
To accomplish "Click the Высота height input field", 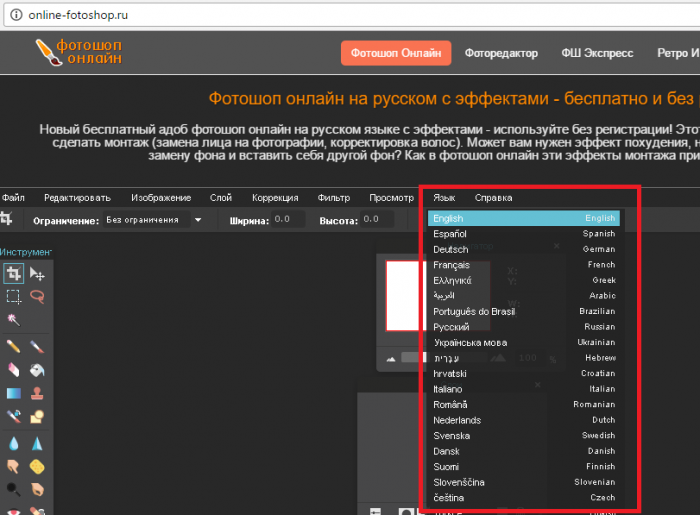I will click(x=376, y=219).
